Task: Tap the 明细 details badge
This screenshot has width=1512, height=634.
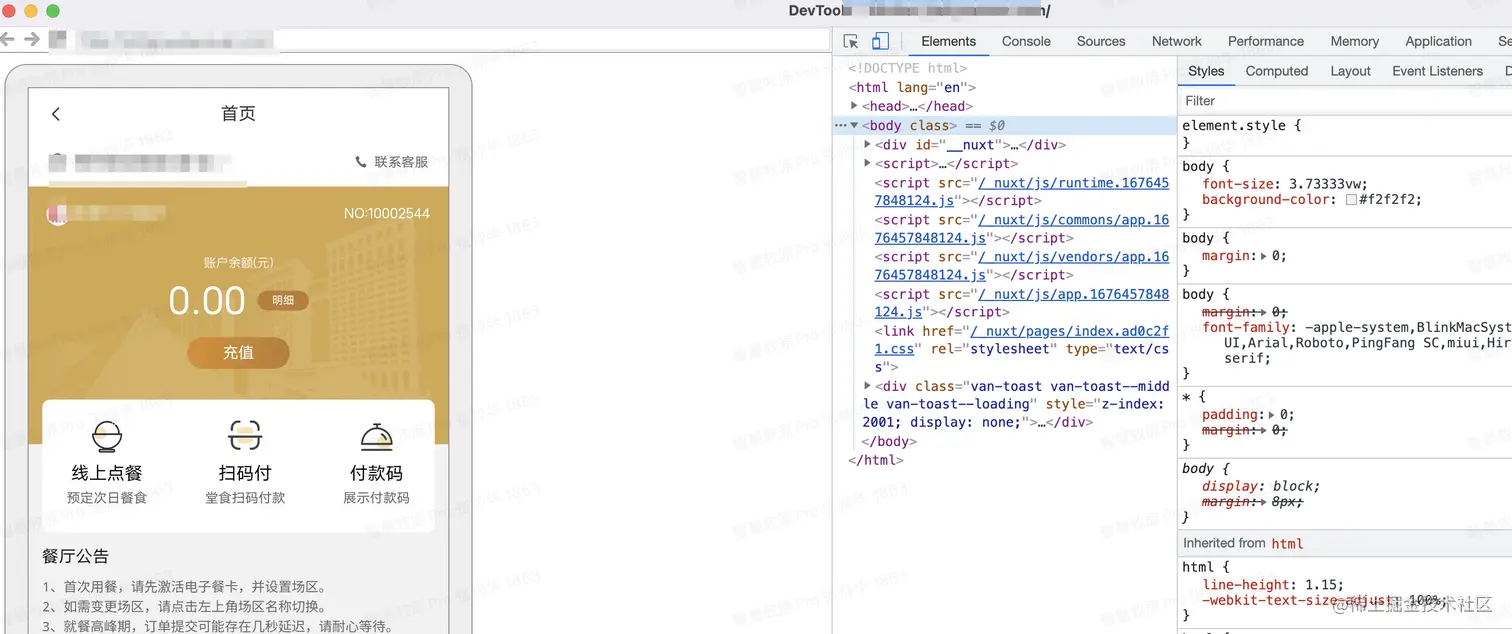Action: tap(283, 301)
